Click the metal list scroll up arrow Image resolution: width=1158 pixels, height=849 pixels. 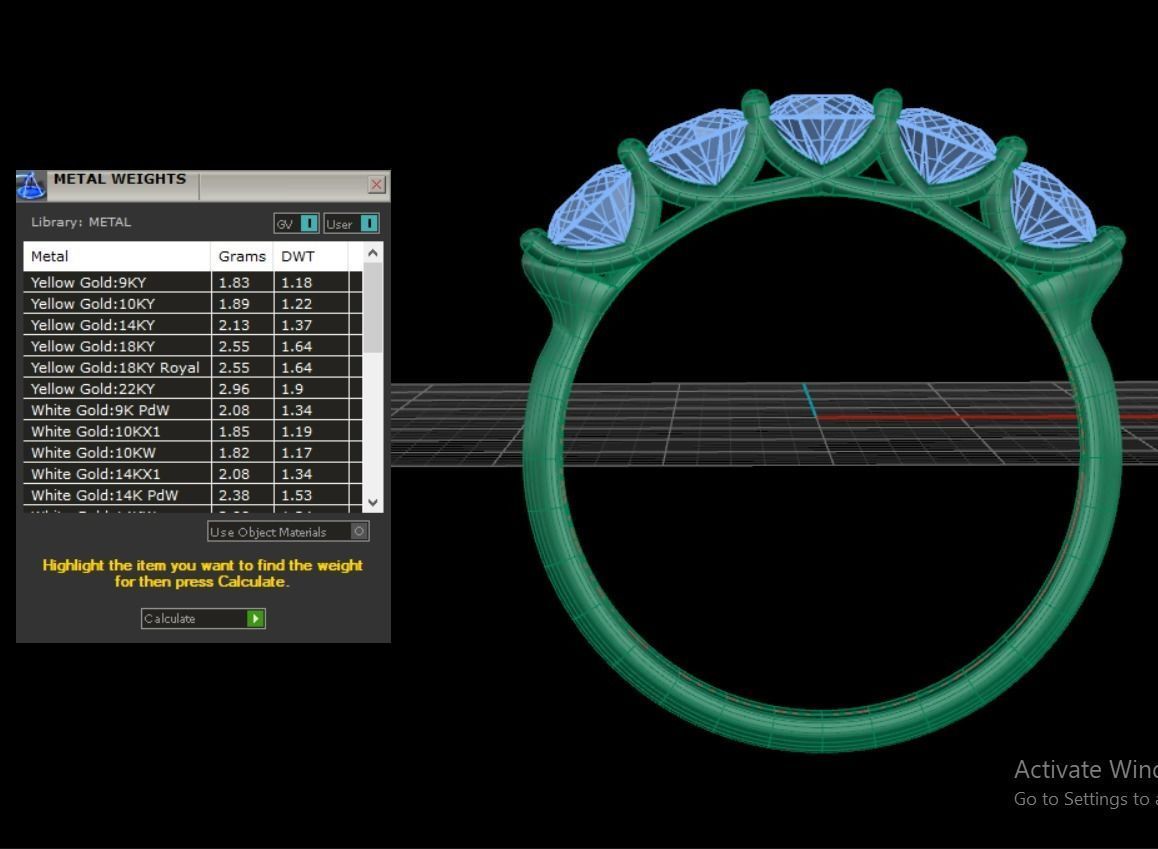coord(373,253)
